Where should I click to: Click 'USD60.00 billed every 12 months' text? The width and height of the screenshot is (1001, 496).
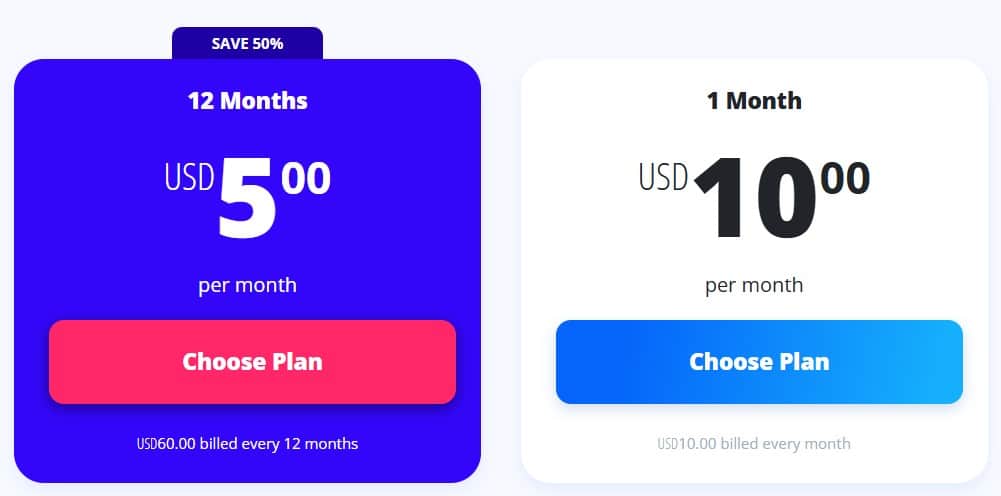coord(248,443)
